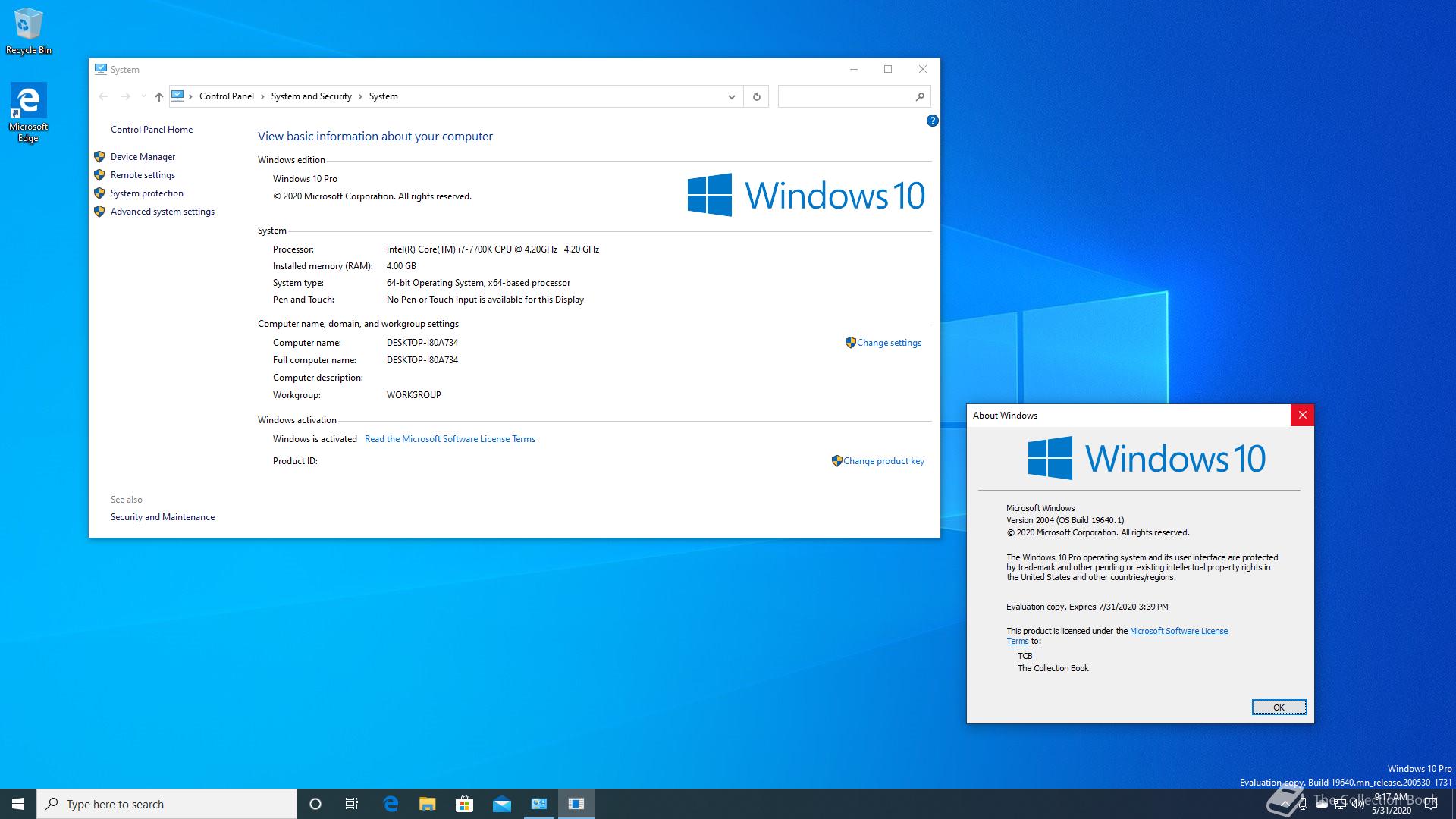Viewport: 1456px width, 819px height.
Task: Open Security and Maintenance link
Action: pyautogui.click(x=162, y=517)
